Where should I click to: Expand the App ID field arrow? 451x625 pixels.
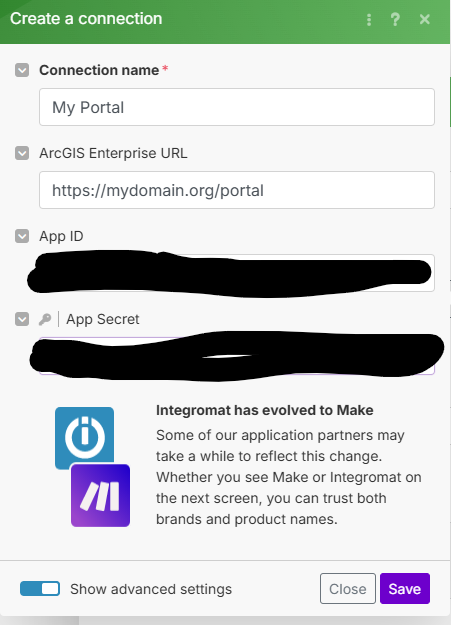(22, 236)
